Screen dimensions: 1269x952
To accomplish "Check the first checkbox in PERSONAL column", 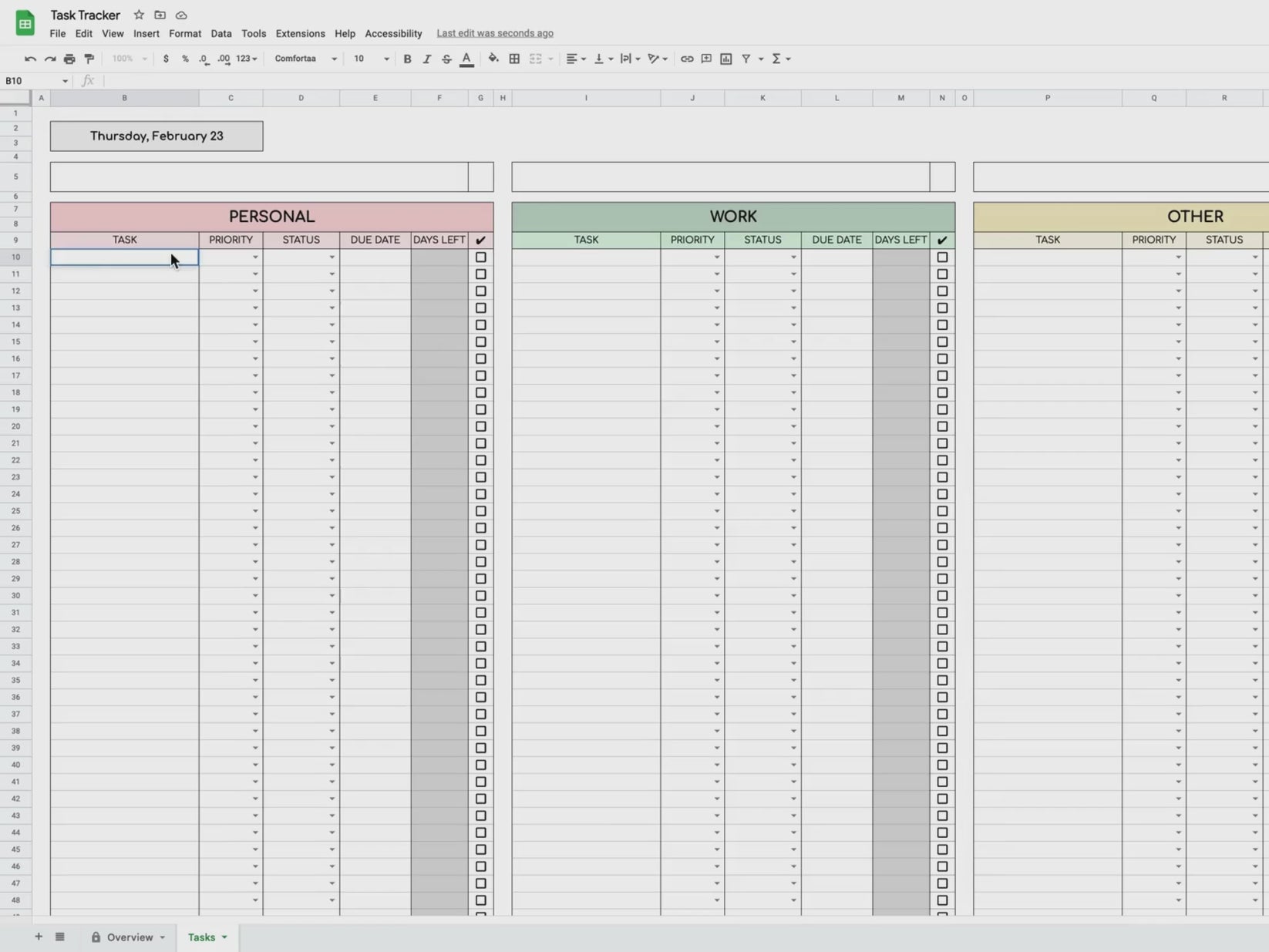I will [x=480, y=257].
